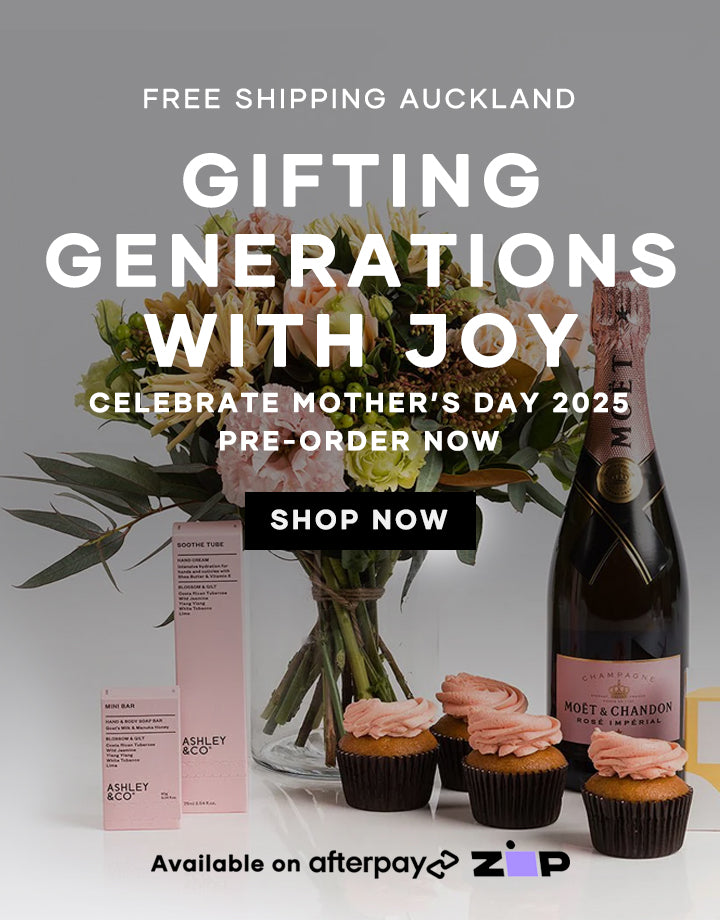Click the Zip payment logo
This screenshot has height=920, width=720.
click(x=520, y=860)
